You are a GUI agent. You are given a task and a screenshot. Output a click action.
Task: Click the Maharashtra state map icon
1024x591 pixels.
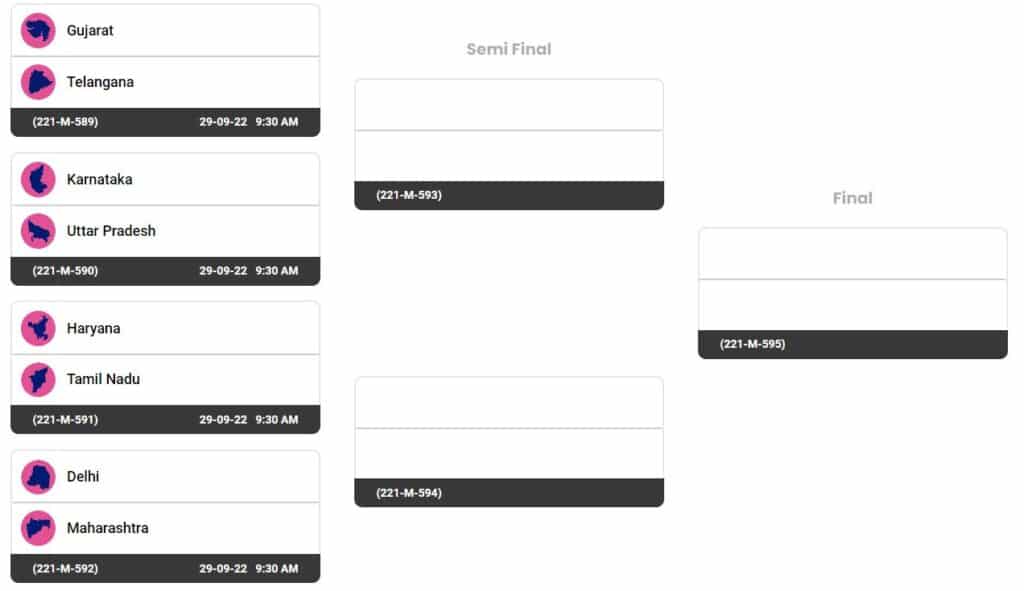(x=38, y=528)
